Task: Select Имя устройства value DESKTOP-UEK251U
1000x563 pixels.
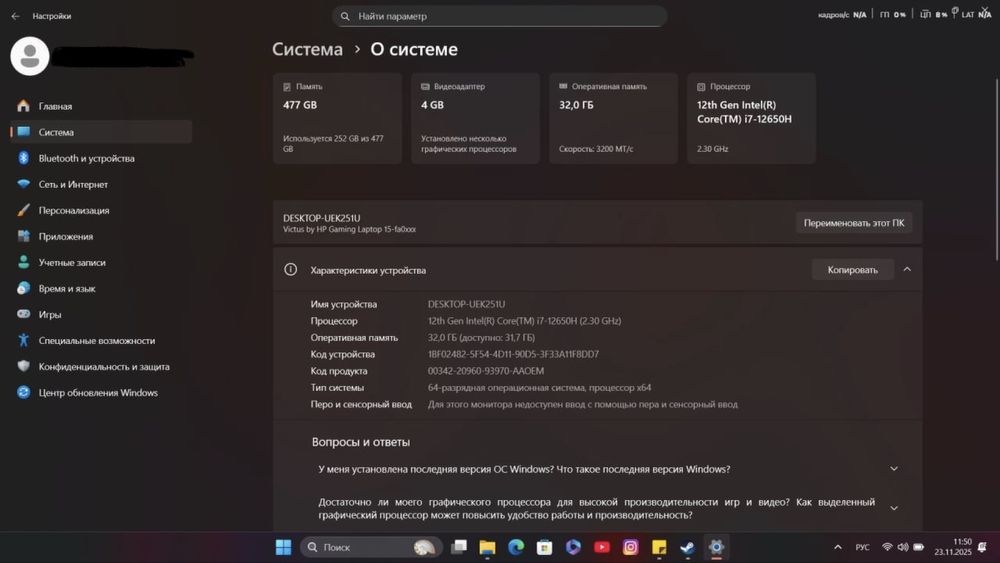Action: [466, 304]
